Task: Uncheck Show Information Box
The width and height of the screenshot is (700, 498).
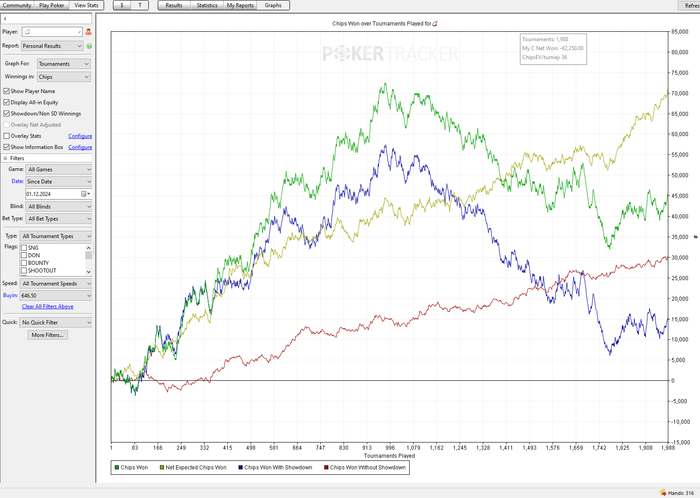Action: 6,147
